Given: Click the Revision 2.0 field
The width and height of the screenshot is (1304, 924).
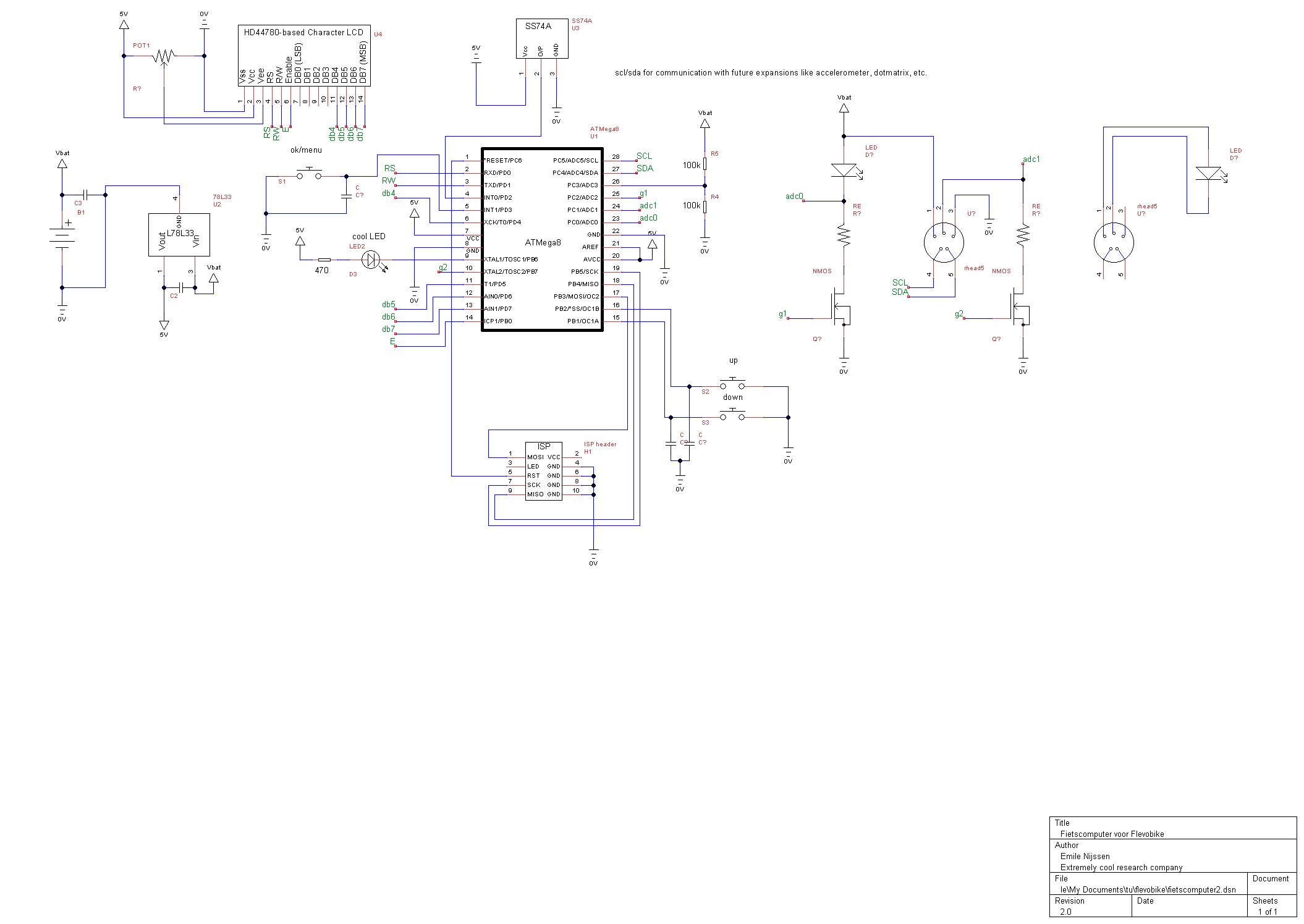Looking at the screenshot, I should click(1065, 911).
